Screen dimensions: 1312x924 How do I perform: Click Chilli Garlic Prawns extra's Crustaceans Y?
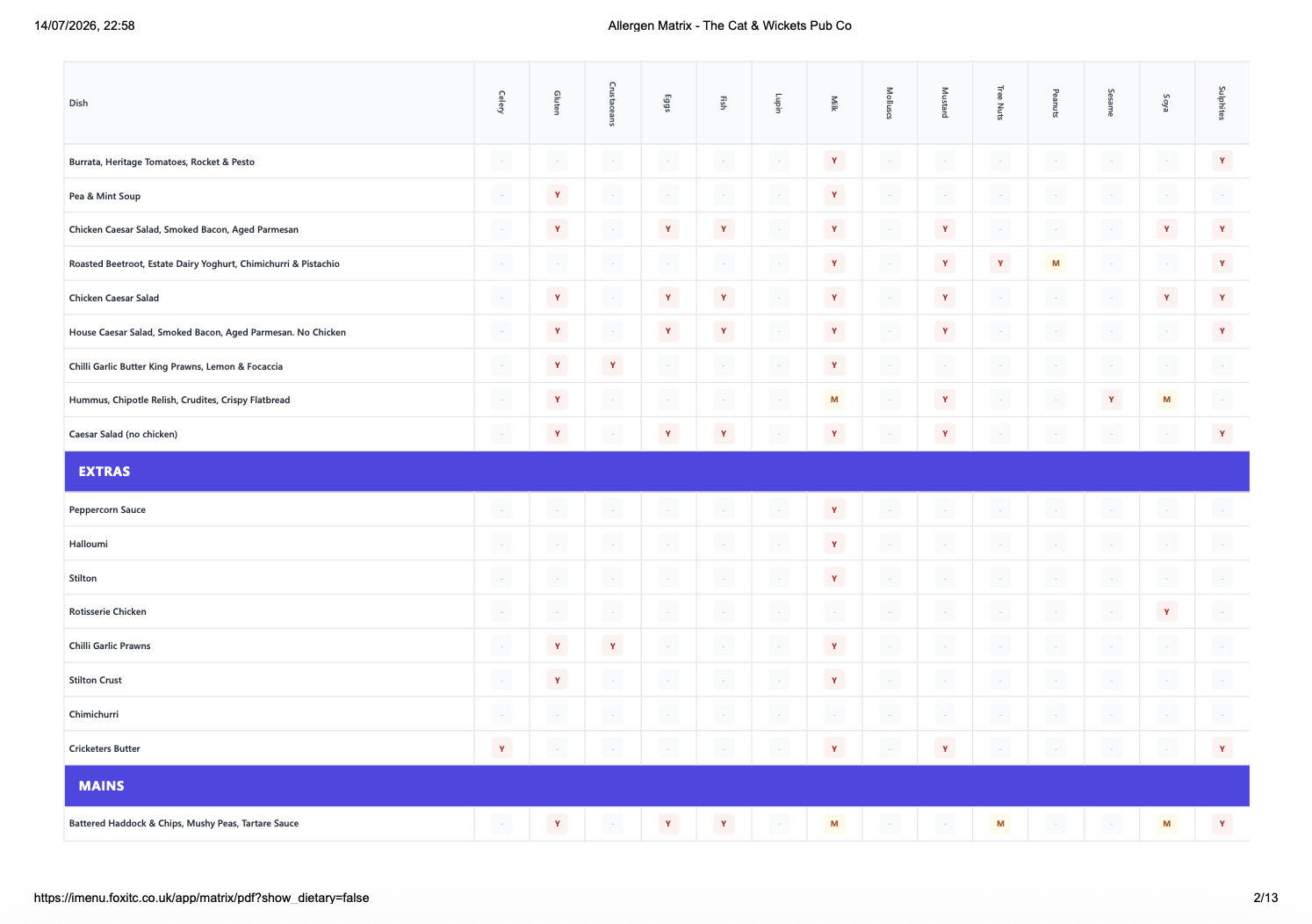pyautogui.click(x=612, y=646)
